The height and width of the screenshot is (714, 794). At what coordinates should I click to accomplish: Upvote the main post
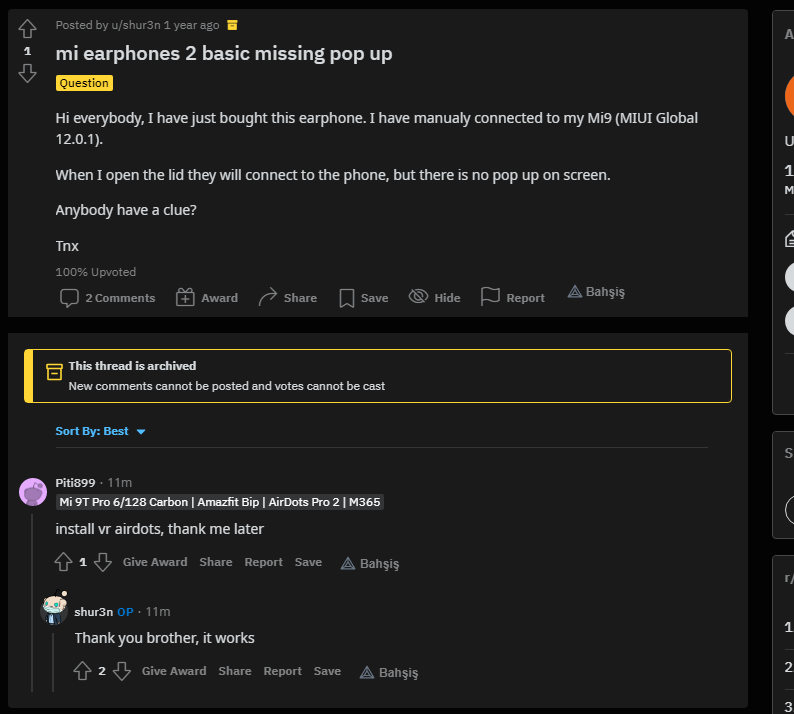pos(28,29)
